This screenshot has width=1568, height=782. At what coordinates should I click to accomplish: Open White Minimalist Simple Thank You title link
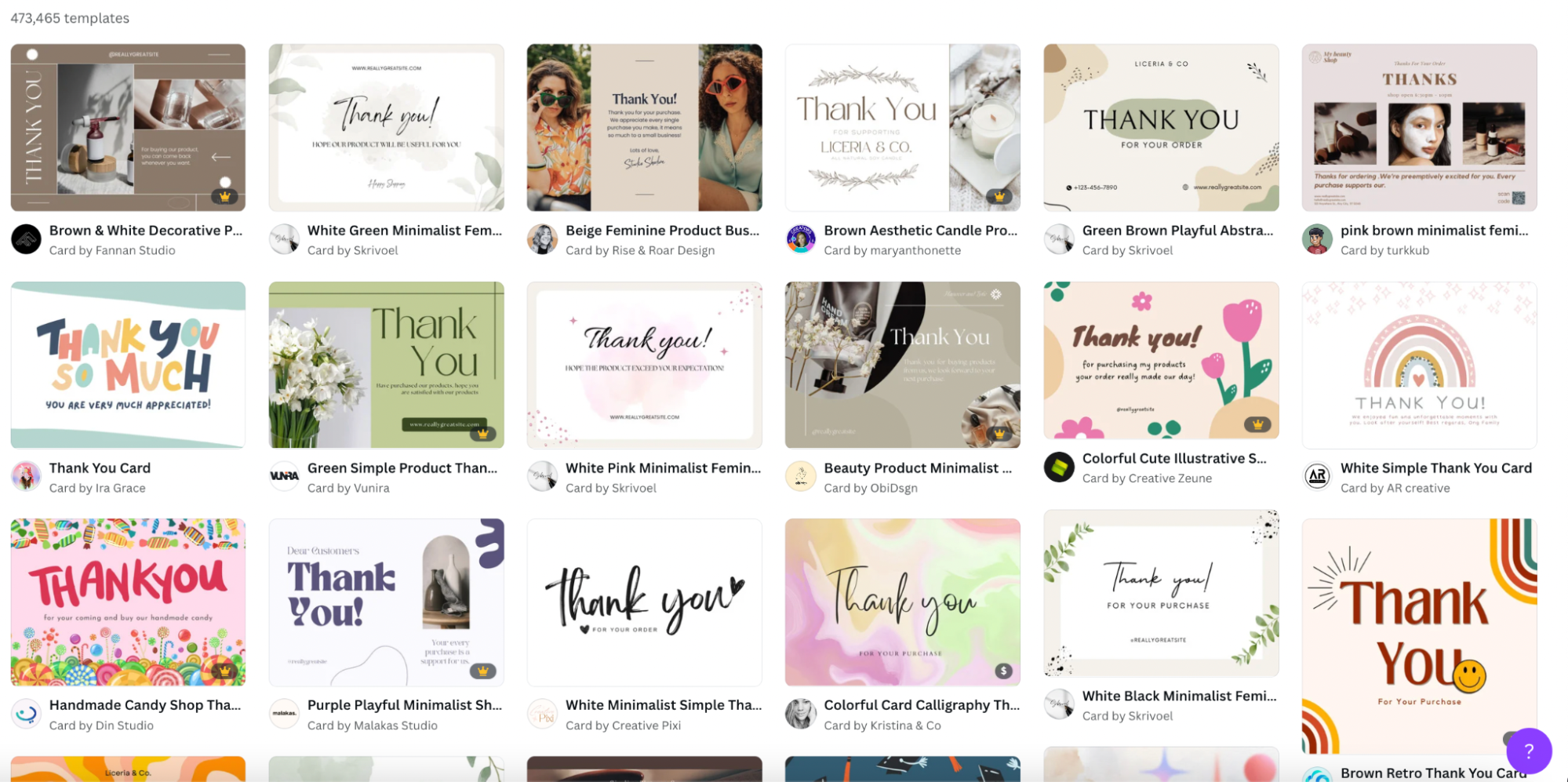click(x=664, y=704)
